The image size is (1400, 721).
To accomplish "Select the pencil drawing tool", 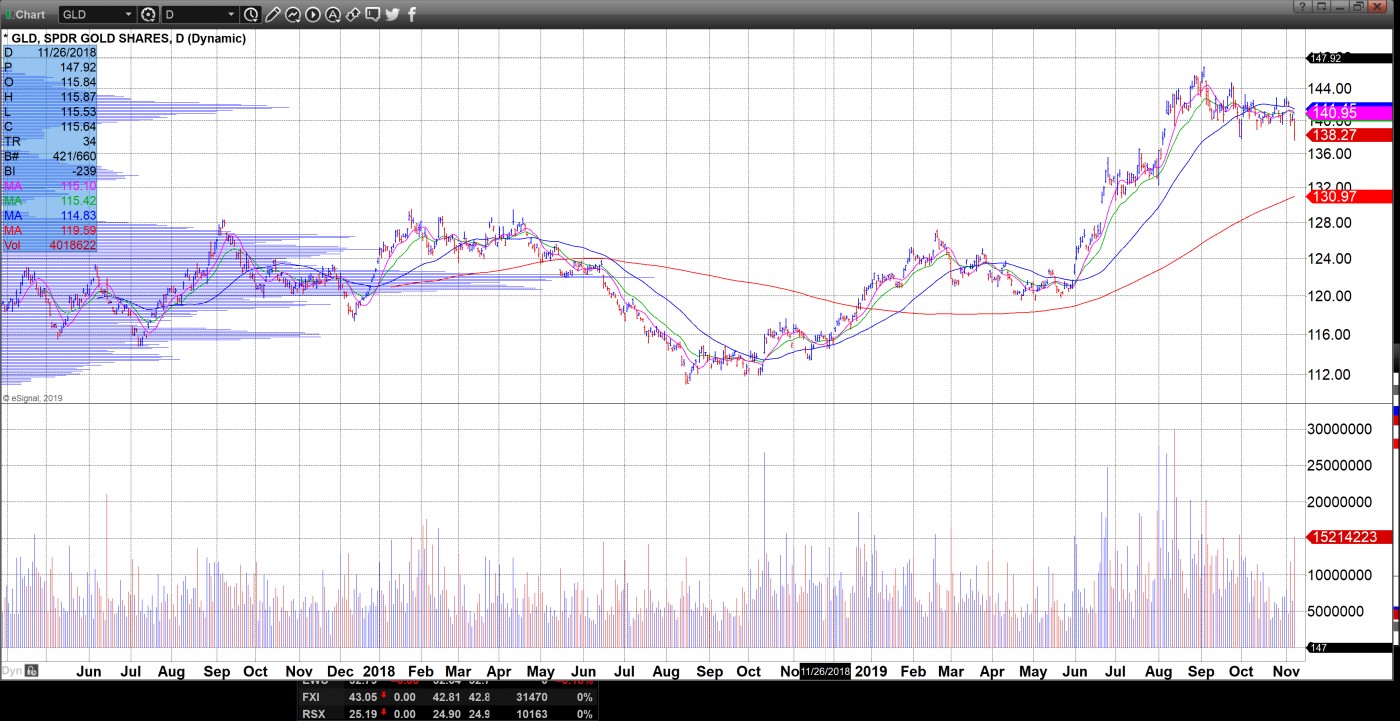I will tap(273, 14).
